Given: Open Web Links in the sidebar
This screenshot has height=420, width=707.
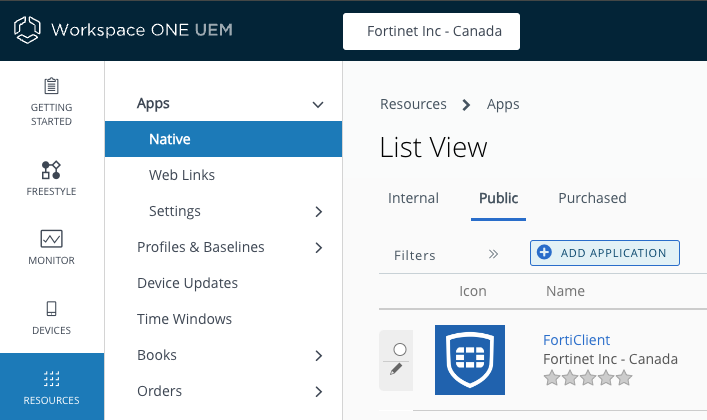Looking at the screenshot, I should pos(182,175).
